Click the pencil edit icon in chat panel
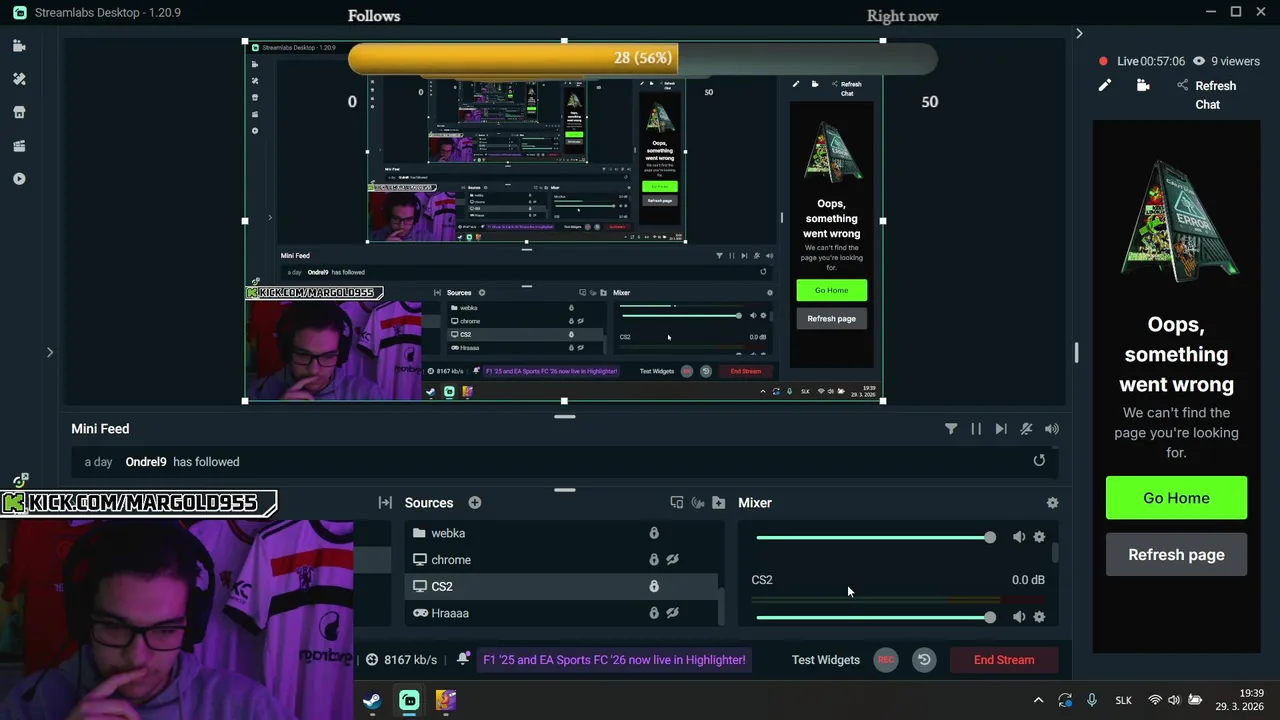This screenshot has height=720, width=1280. (x=1105, y=86)
